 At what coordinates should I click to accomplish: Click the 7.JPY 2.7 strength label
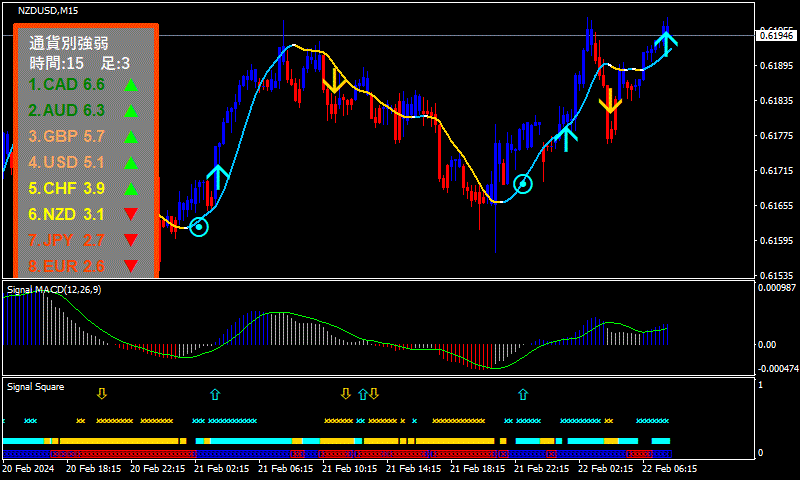coord(67,240)
